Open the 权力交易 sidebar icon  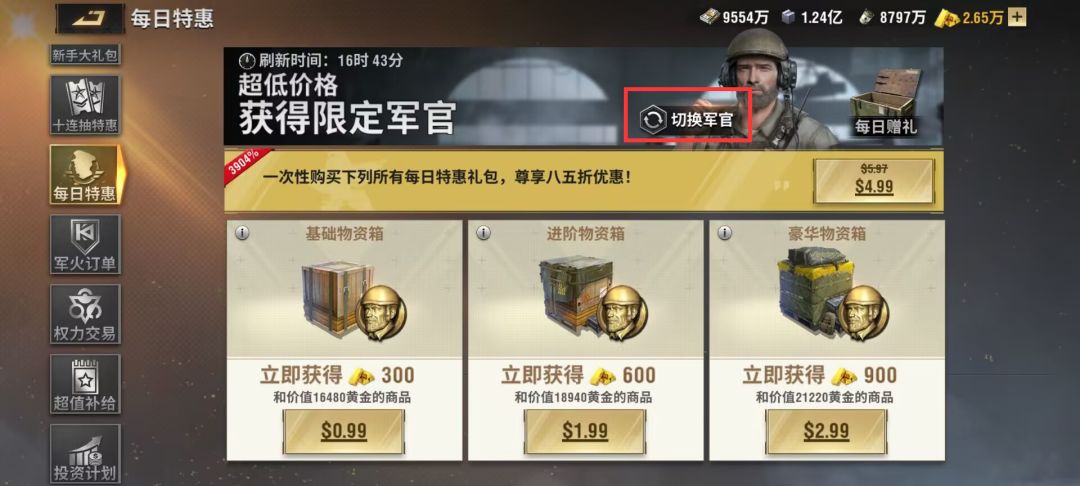point(85,314)
